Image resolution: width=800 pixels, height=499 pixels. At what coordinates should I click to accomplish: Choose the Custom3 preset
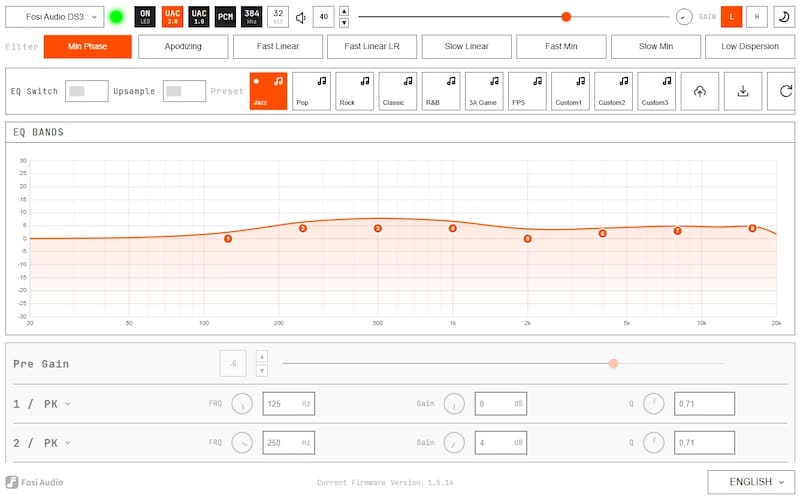tap(656, 91)
